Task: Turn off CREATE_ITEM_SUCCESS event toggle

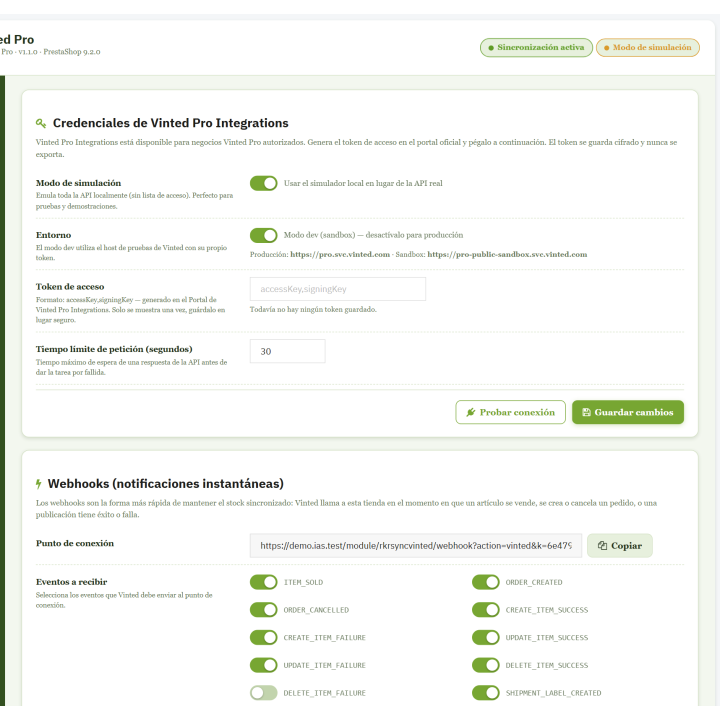Action: pyautogui.click(x=485, y=610)
